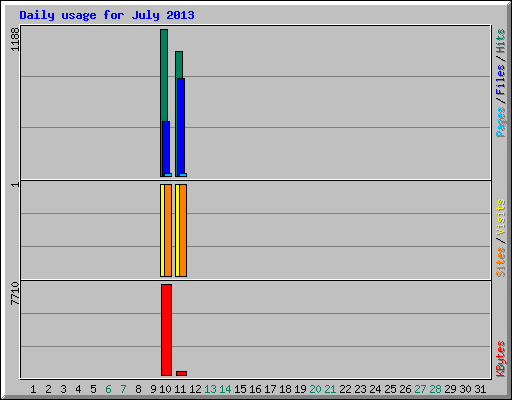The image size is (512, 400).
Task: Click the yellow Visits bar for day 11
Action: point(177,230)
